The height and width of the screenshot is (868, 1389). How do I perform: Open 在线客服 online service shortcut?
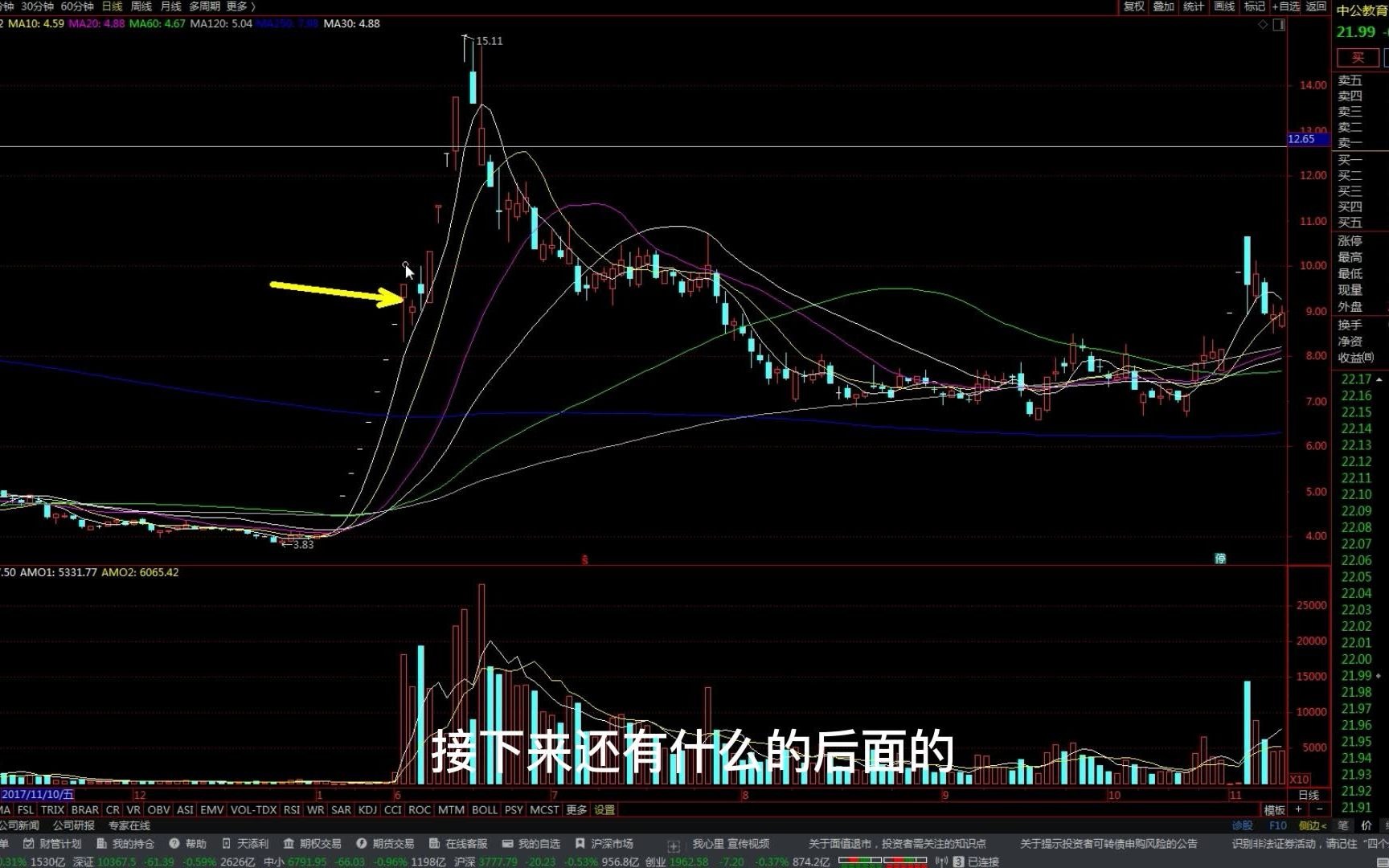(x=458, y=843)
